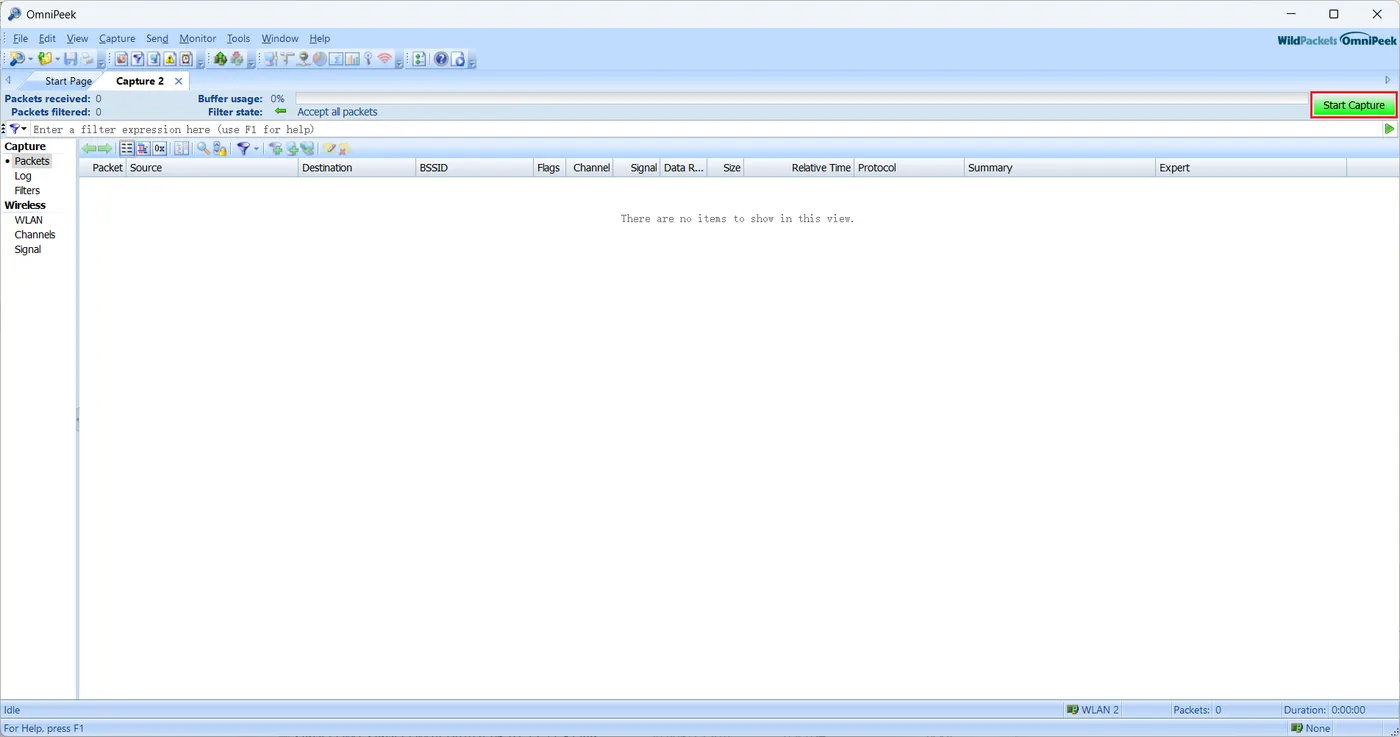Click the Relative Time column header
Image resolution: width=1400 pixels, height=737 pixels.
point(799,168)
